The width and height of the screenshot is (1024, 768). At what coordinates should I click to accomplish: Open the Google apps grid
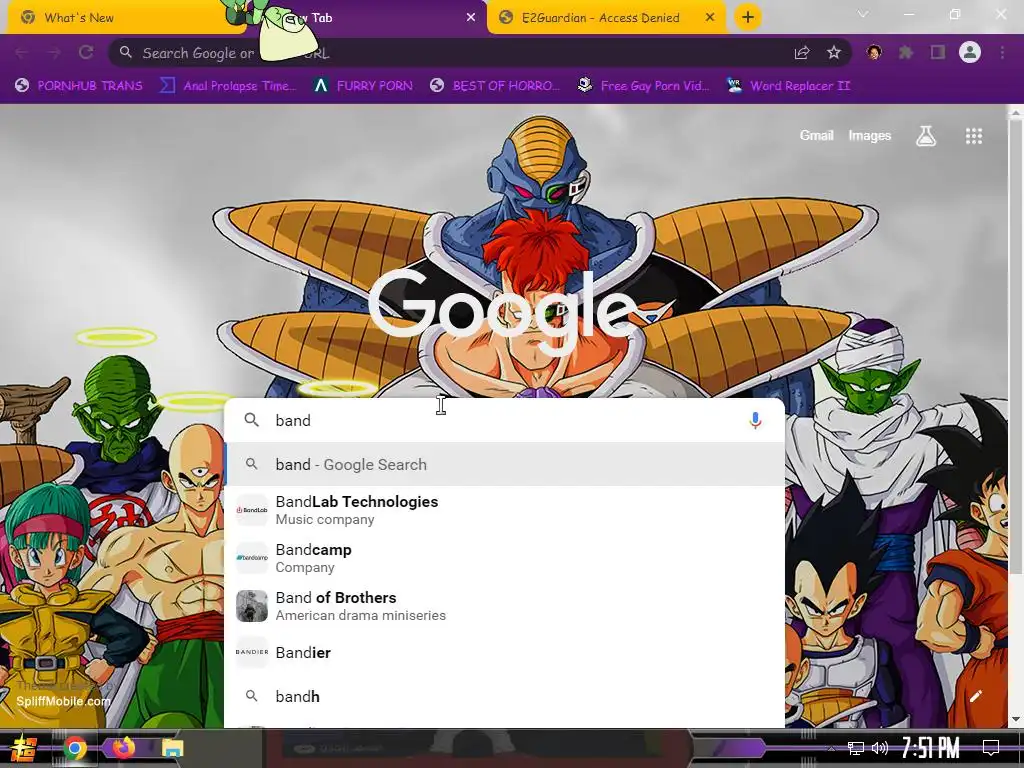point(974,136)
